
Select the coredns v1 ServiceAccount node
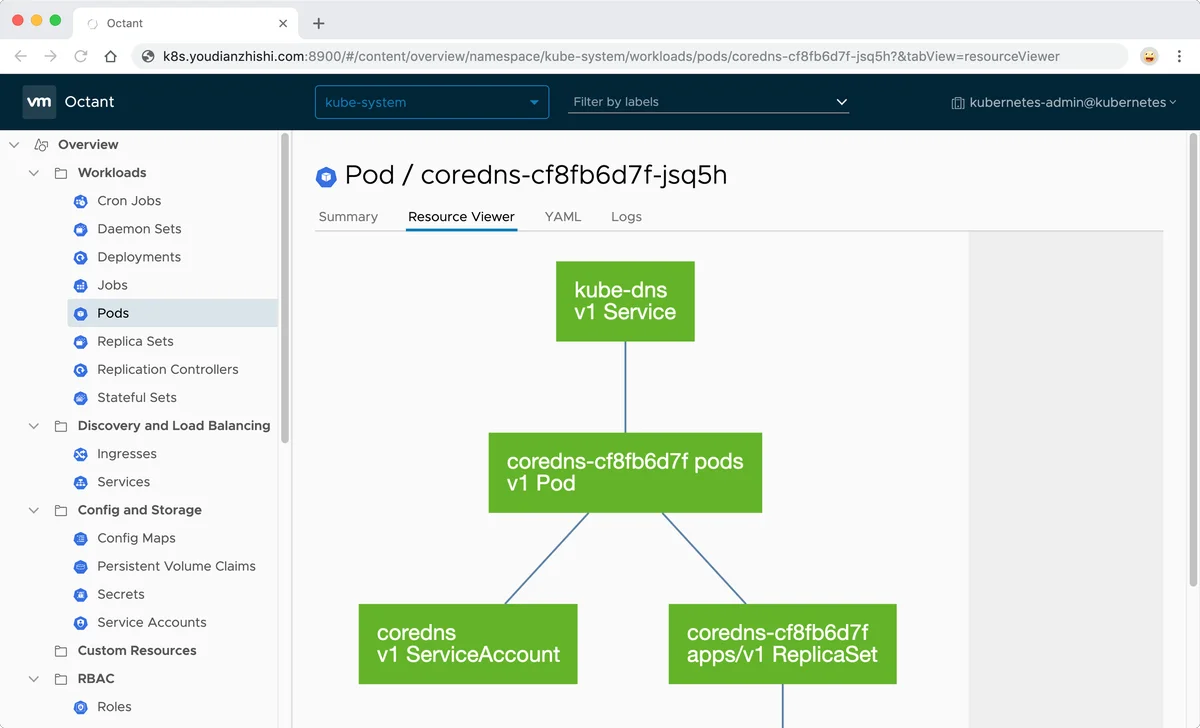click(x=468, y=644)
